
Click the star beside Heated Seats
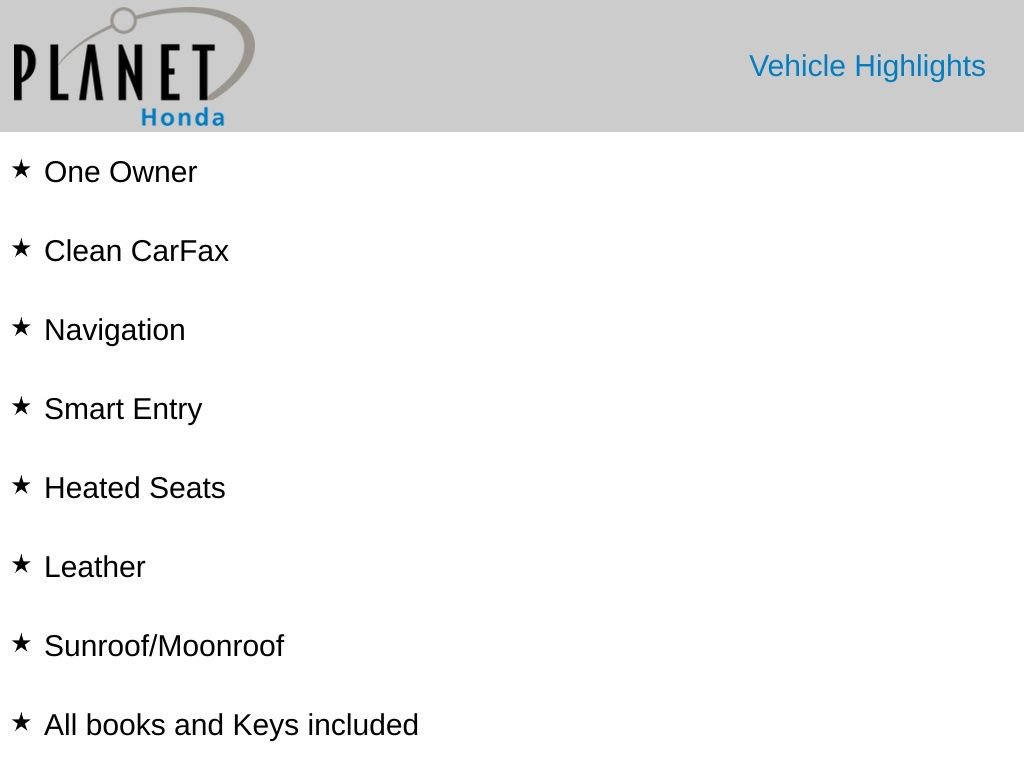tap(21, 485)
